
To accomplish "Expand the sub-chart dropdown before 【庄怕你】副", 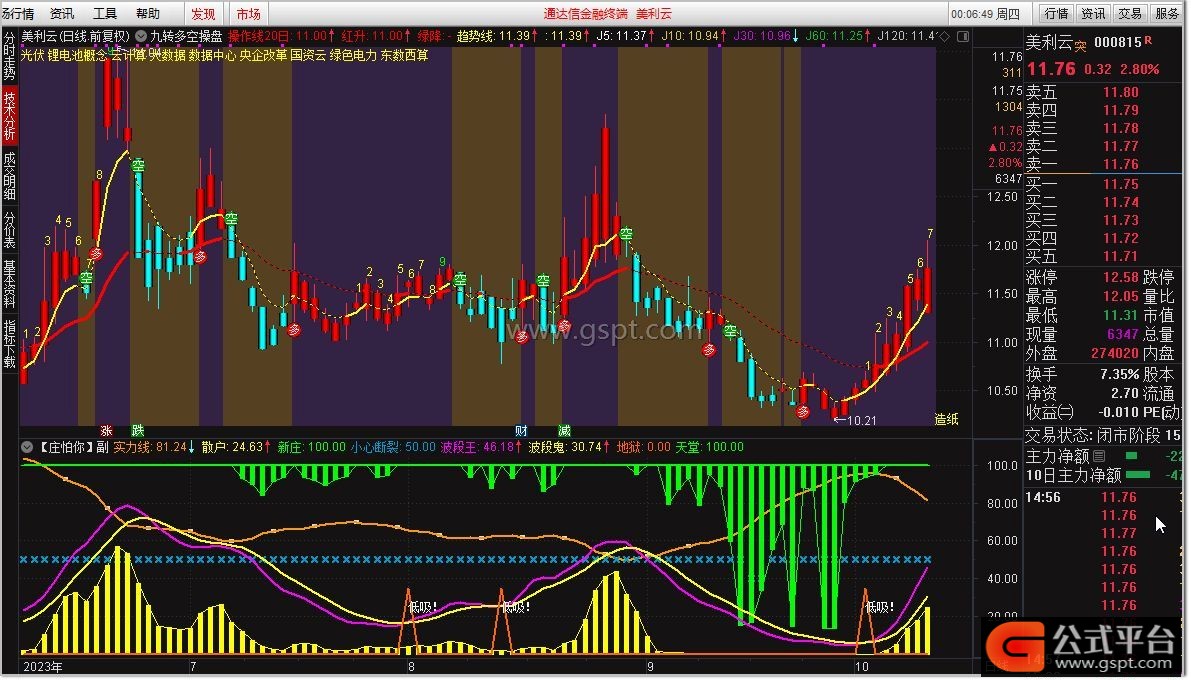I will pyautogui.click(x=27, y=448).
